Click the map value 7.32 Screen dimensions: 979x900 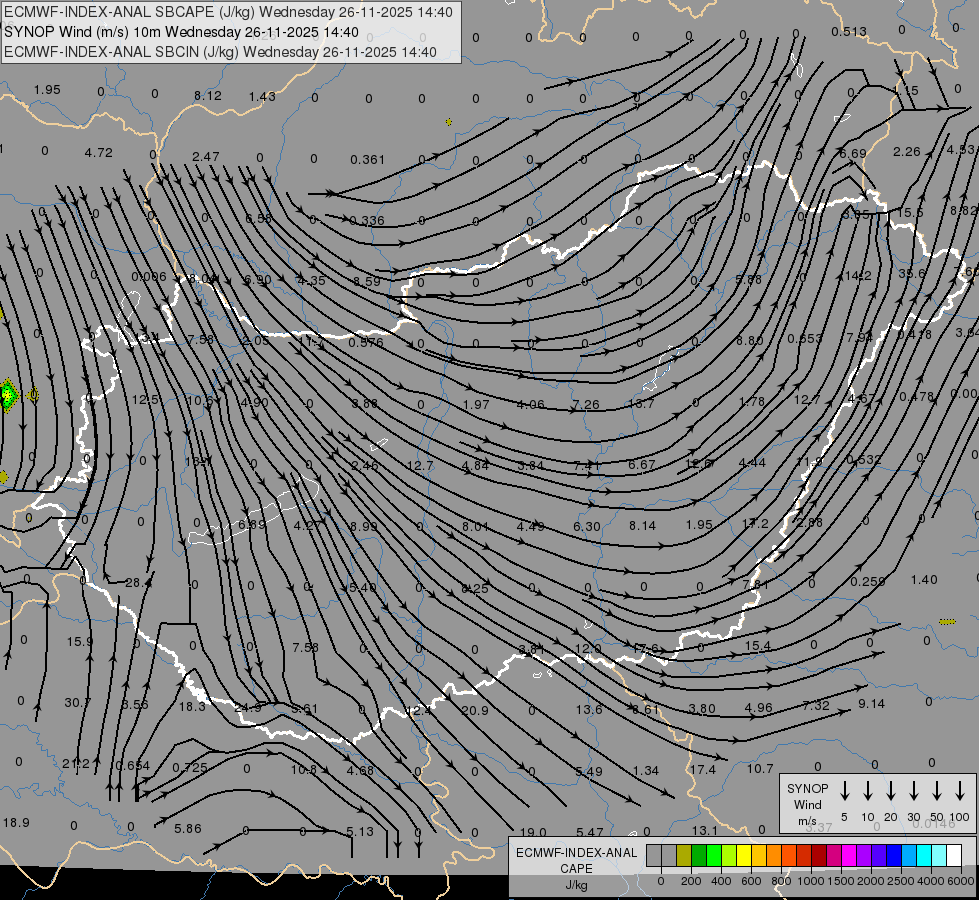point(815,706)
